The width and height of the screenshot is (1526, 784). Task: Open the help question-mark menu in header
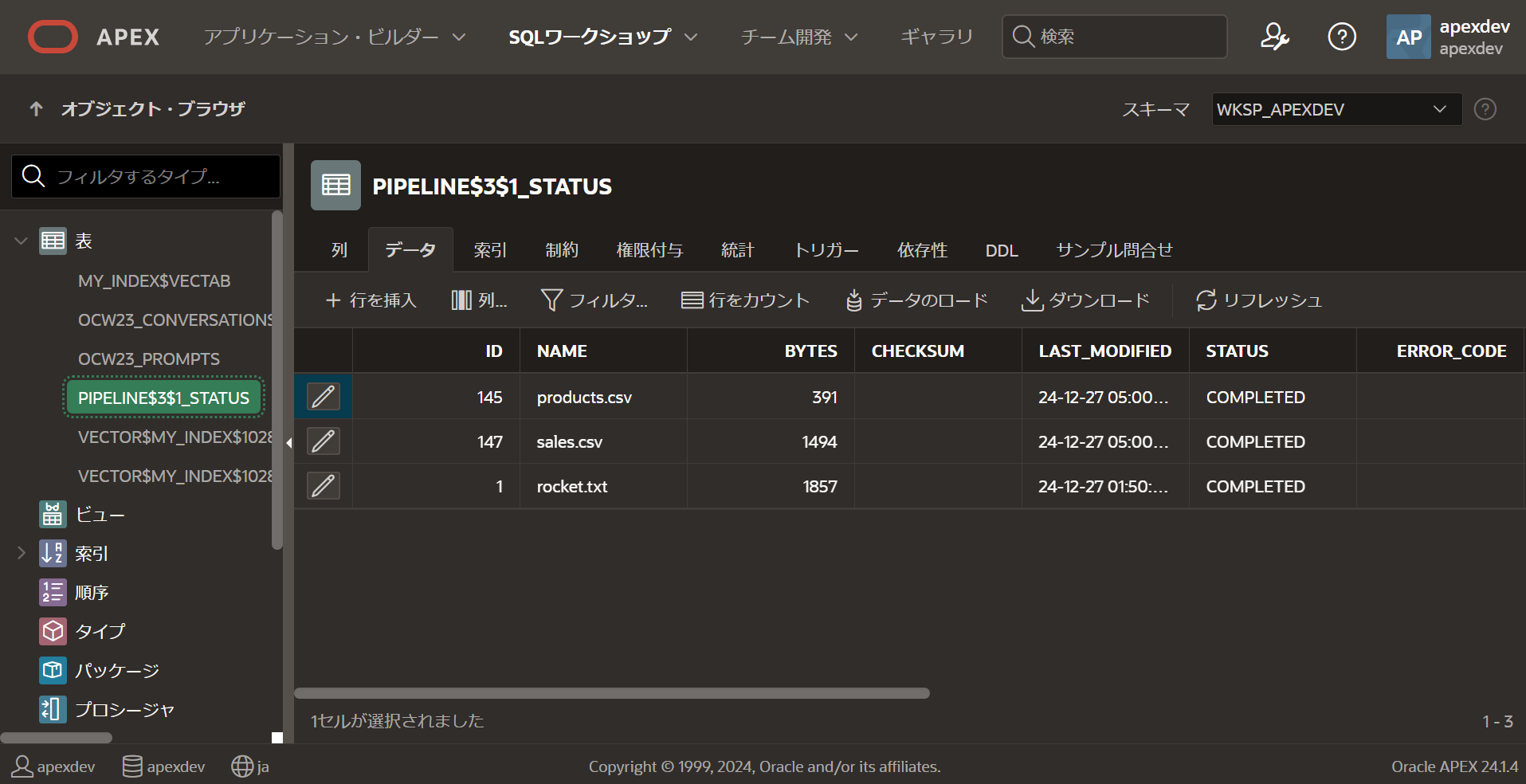pos(1342,37)
